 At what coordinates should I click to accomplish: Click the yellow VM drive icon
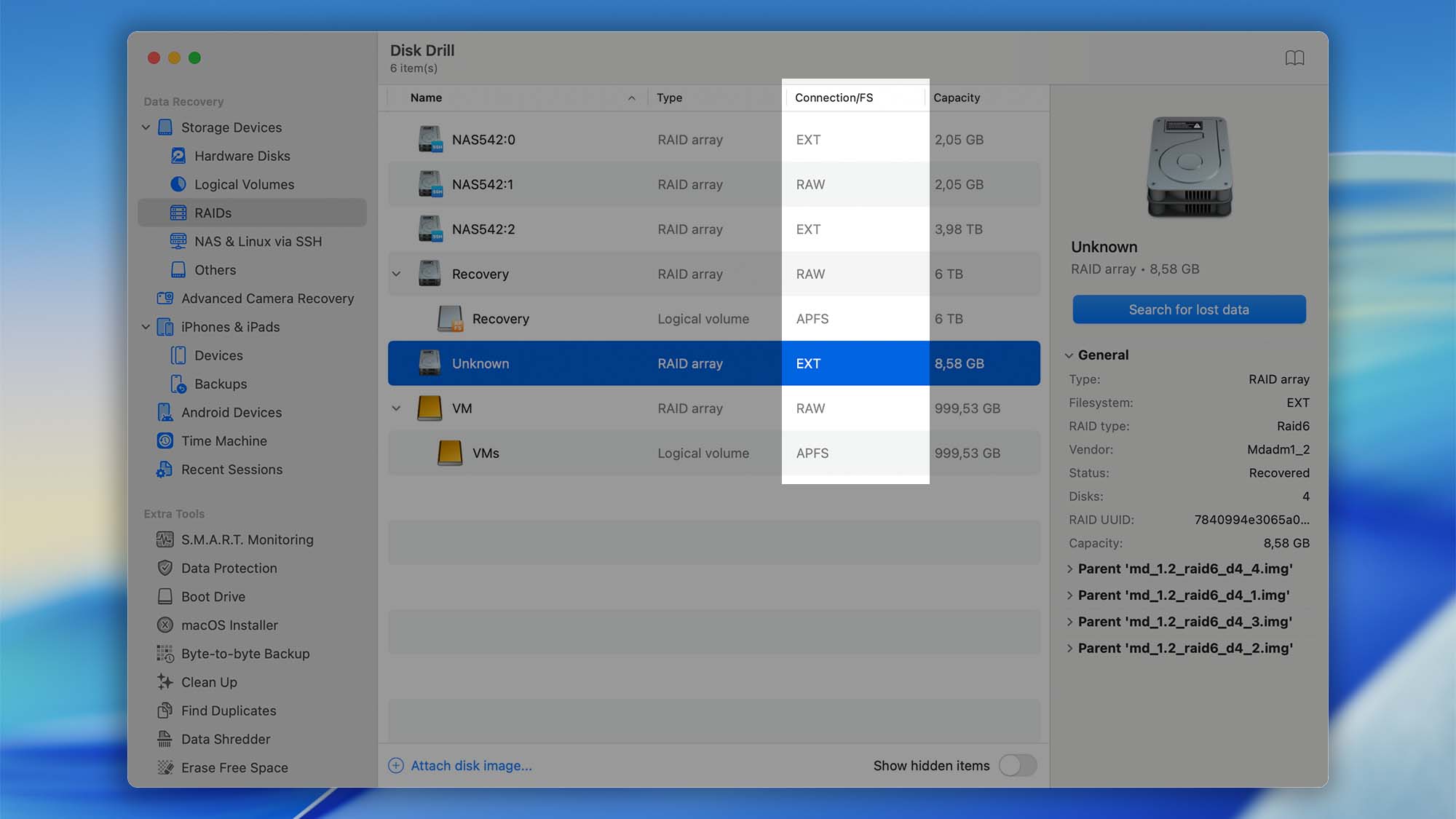pyautogui.click(x=430, y=408)
